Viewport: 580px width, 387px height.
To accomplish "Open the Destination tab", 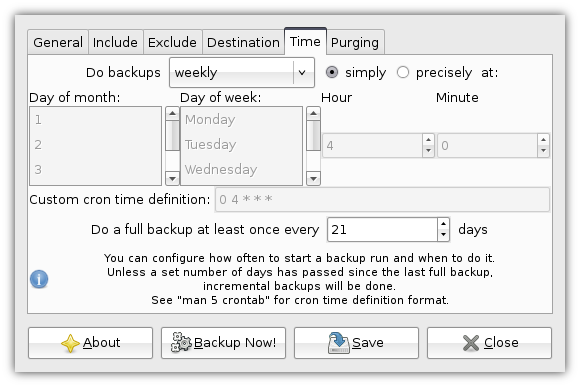I will tap(243, 43).
